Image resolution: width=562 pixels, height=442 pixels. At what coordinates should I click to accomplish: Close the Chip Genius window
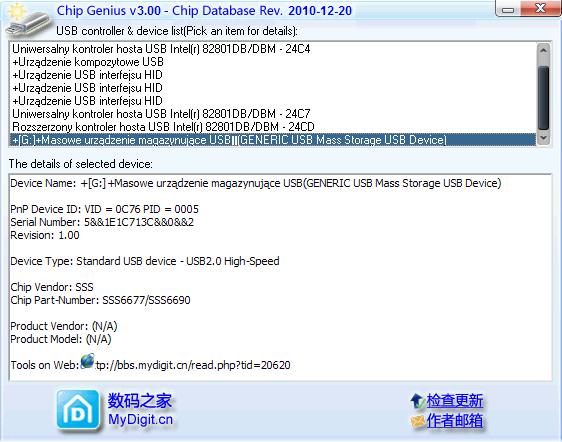pyautogui.click(x=540, y=8)
